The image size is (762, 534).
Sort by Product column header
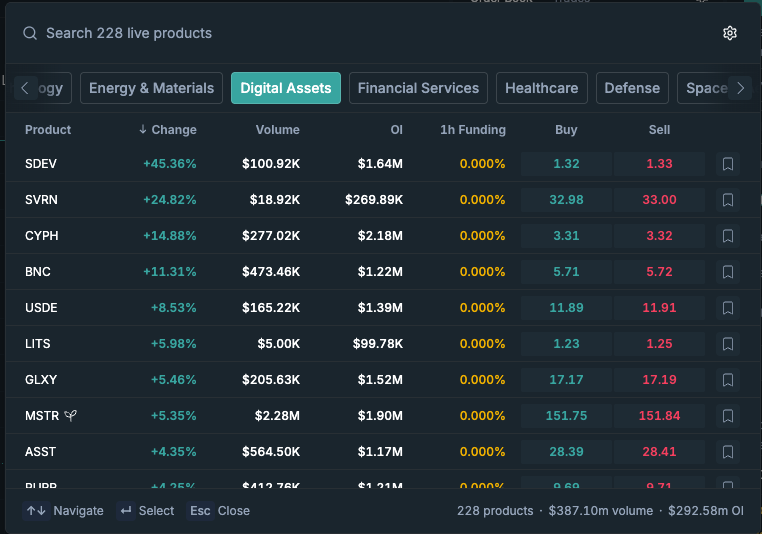point(48,130)
